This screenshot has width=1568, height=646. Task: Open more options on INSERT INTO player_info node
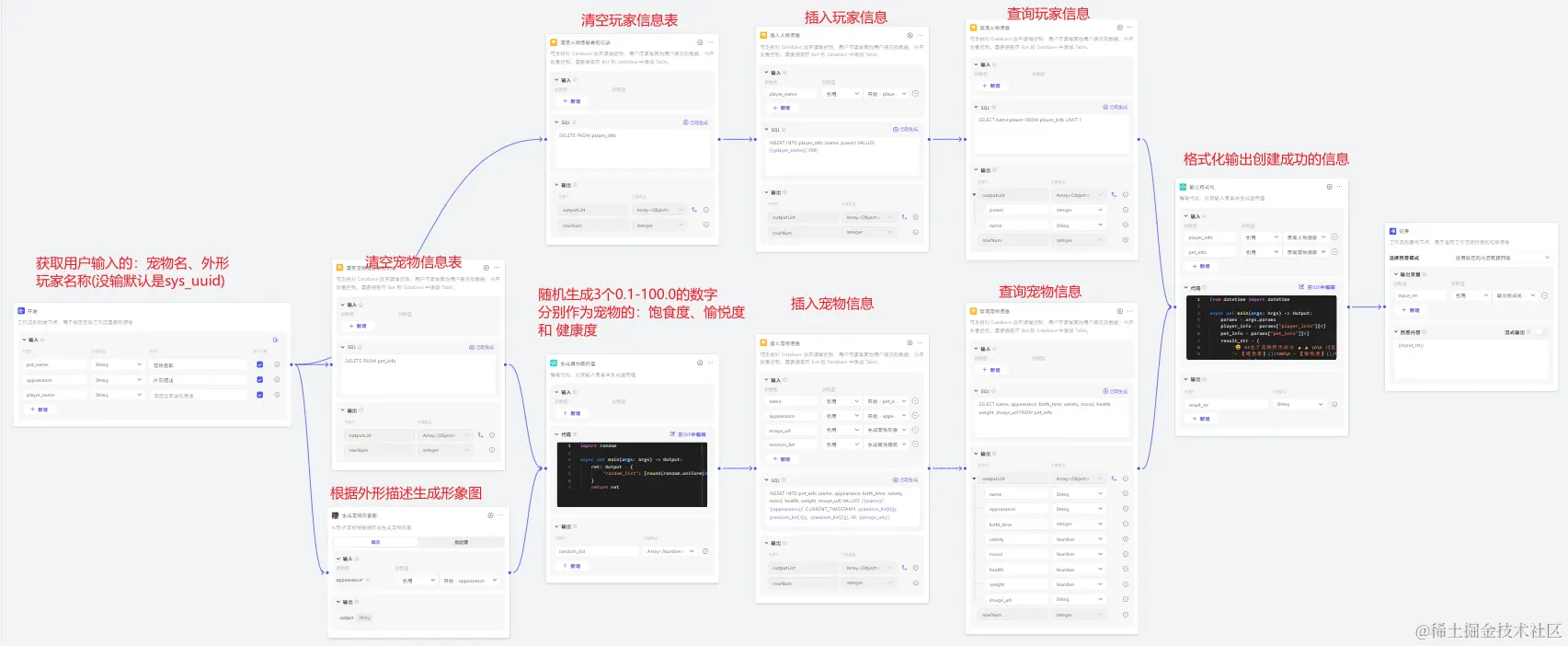(920, 35)
